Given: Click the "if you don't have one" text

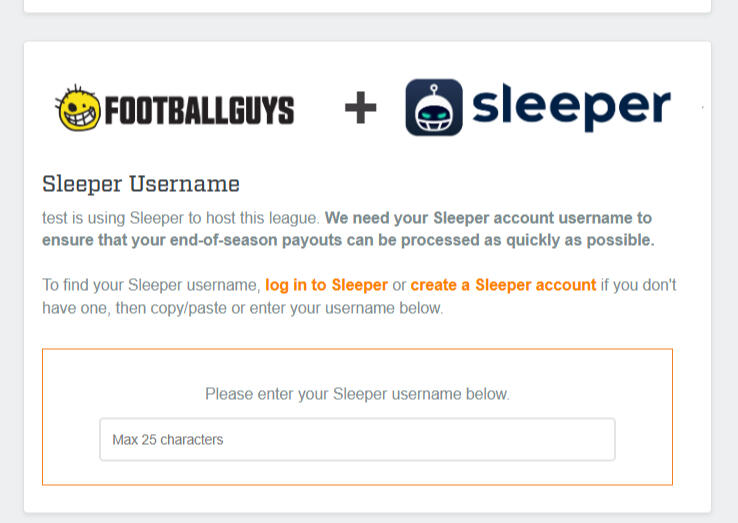Looking at the screenshot, I should tap(638, 285).
